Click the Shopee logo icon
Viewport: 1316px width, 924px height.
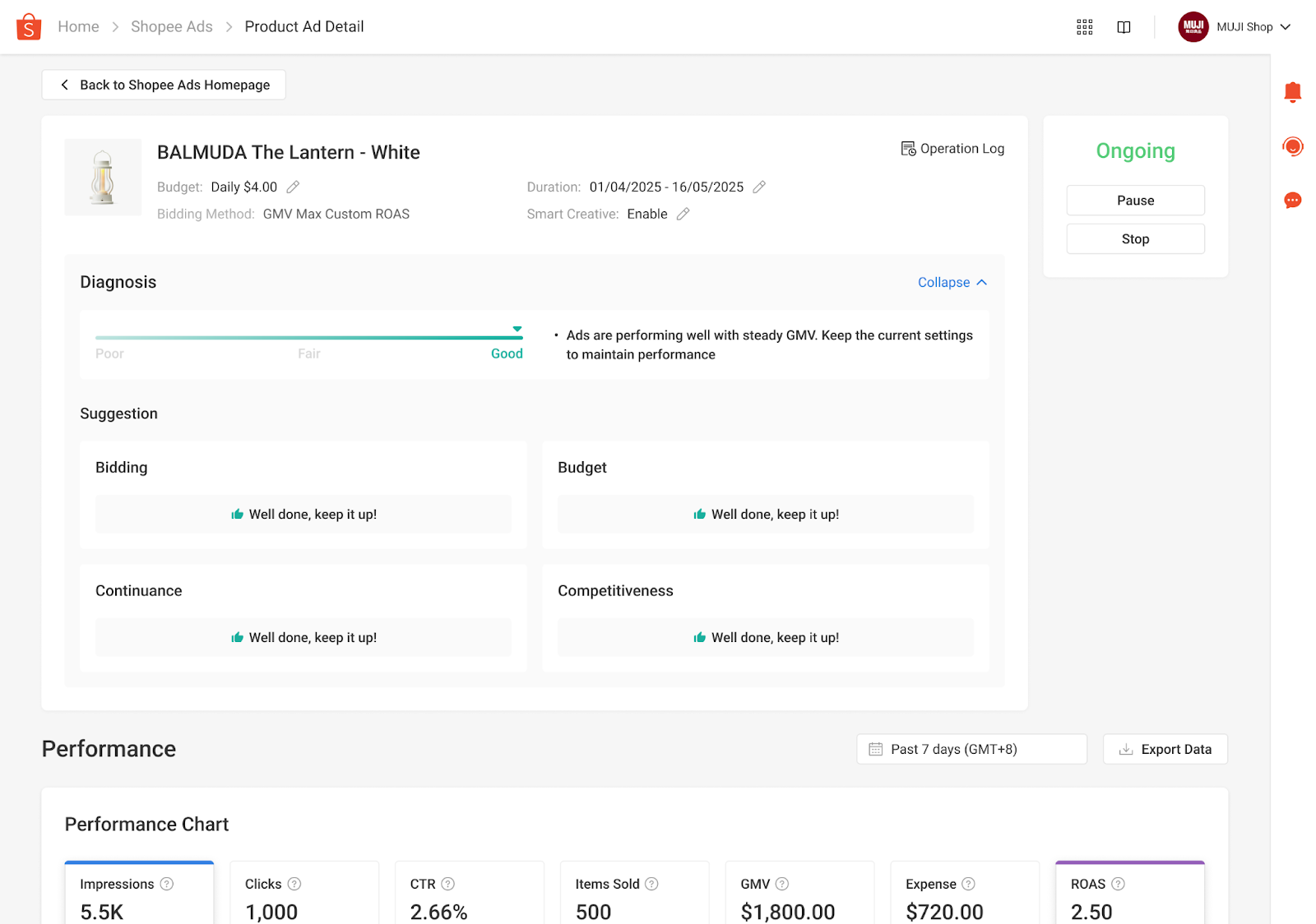tap(29, 26)
